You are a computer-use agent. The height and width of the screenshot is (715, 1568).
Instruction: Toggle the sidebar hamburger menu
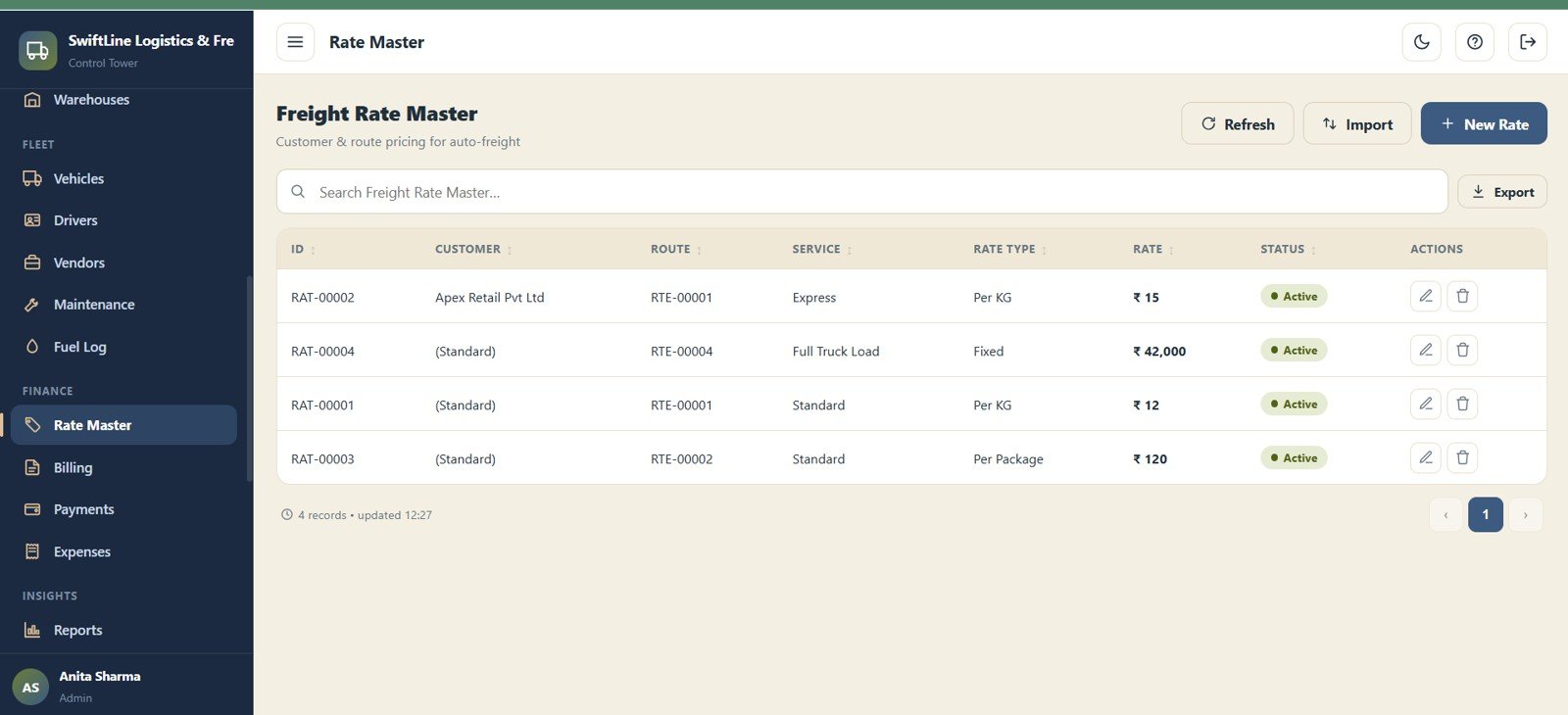click(295, 42)
